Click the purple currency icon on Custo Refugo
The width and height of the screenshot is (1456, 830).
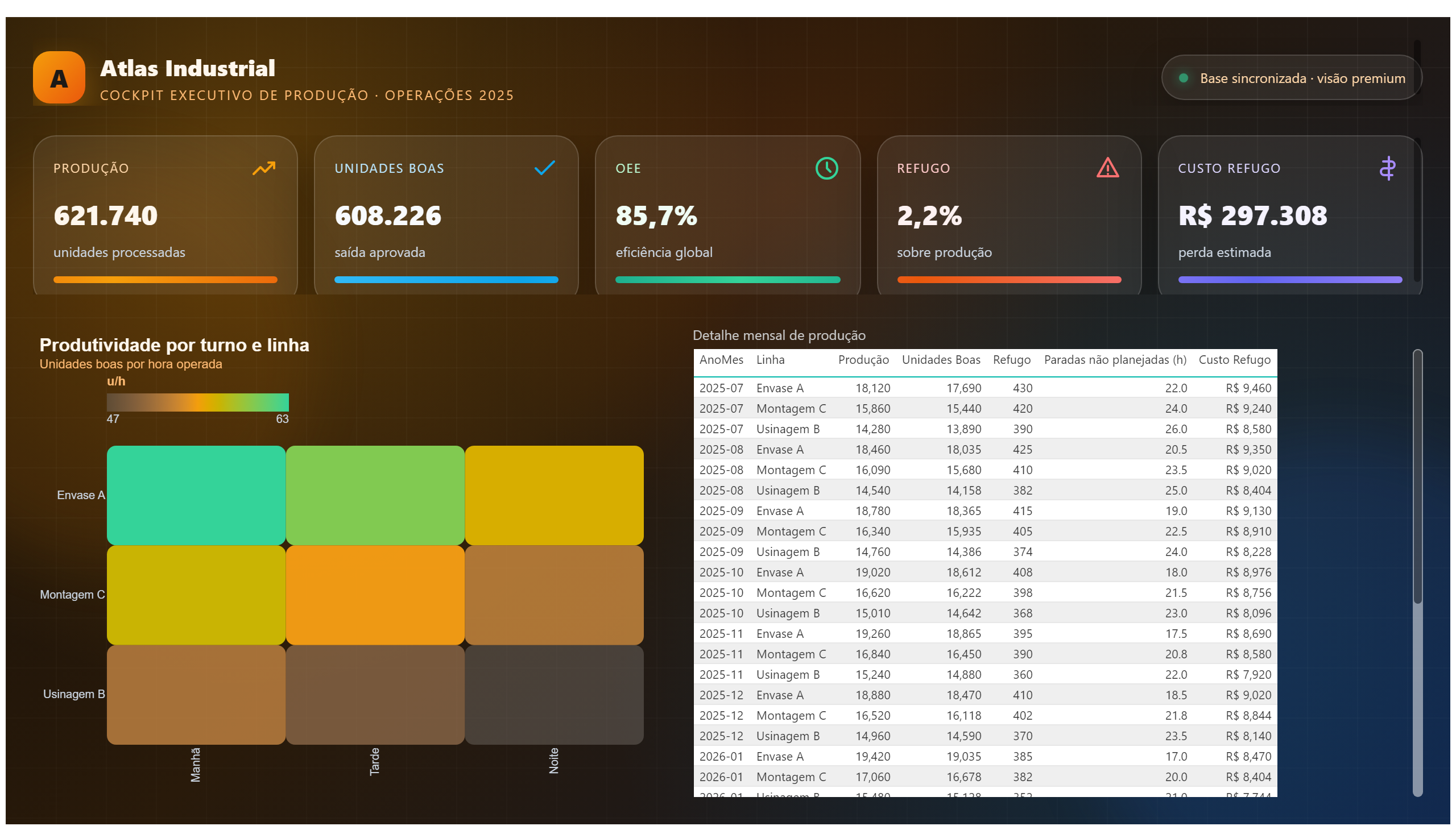[1388, 168]
